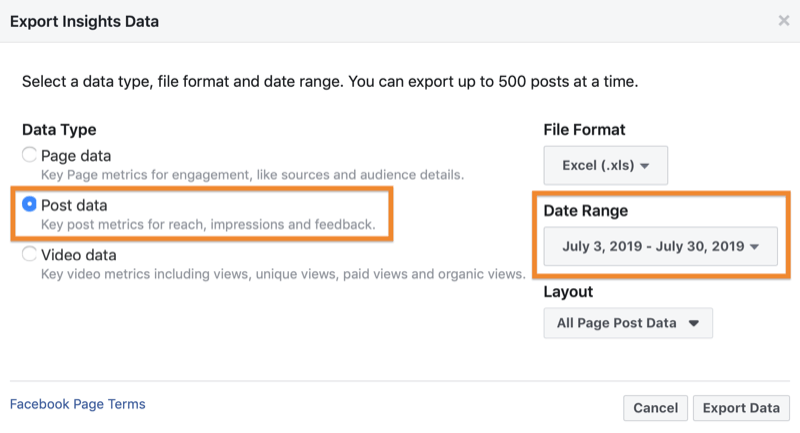Close the Export Insights Data dialog

tap(784, 20)
